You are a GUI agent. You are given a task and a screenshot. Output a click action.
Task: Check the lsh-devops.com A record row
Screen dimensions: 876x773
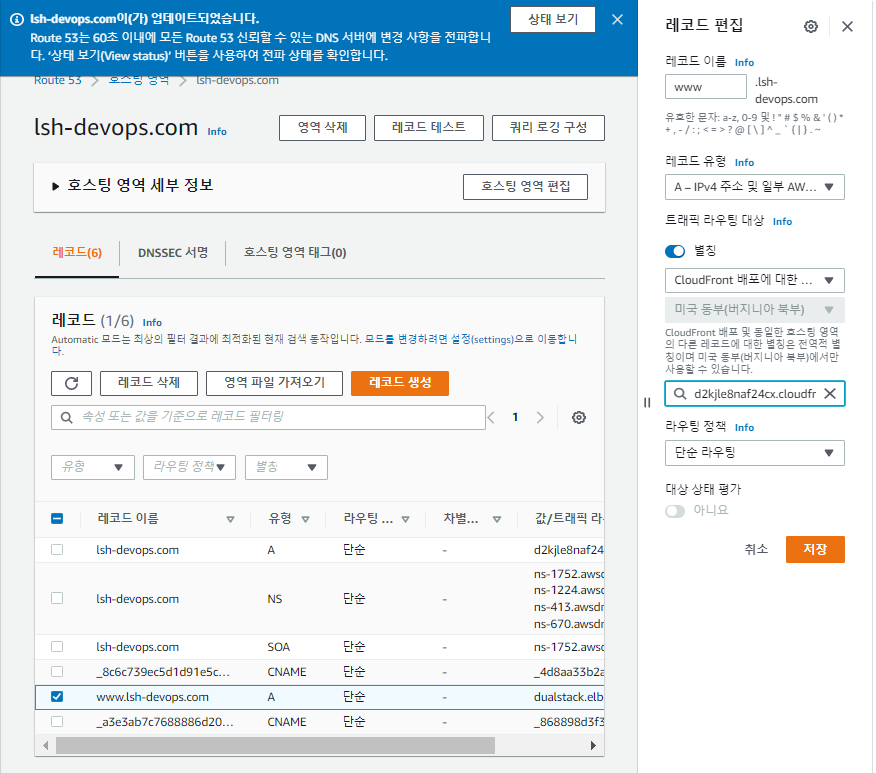pos(57,550)
